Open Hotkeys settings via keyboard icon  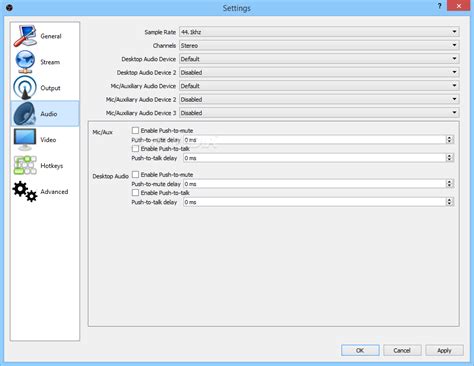point(25,165)
